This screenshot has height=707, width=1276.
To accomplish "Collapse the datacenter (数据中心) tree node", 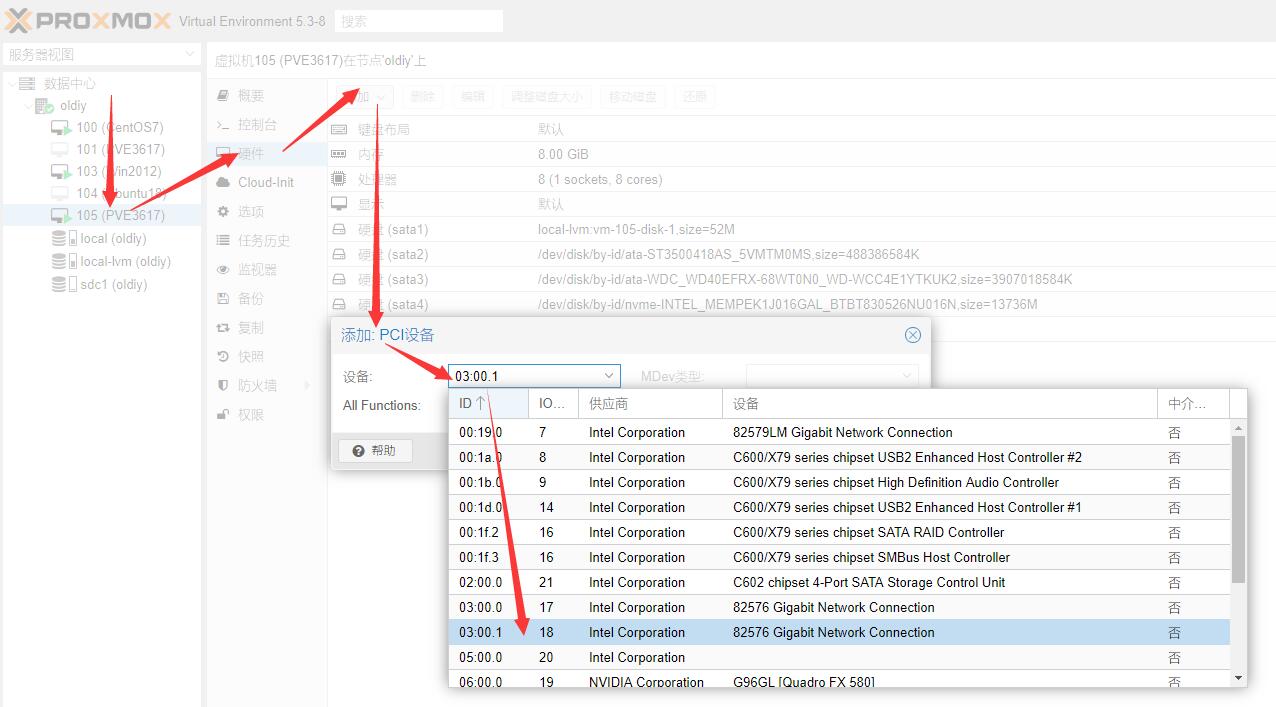I will pos(11,84).
